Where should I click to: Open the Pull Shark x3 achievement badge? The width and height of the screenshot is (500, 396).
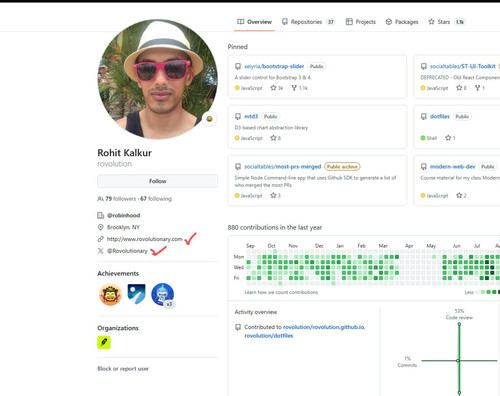point(163,295)
